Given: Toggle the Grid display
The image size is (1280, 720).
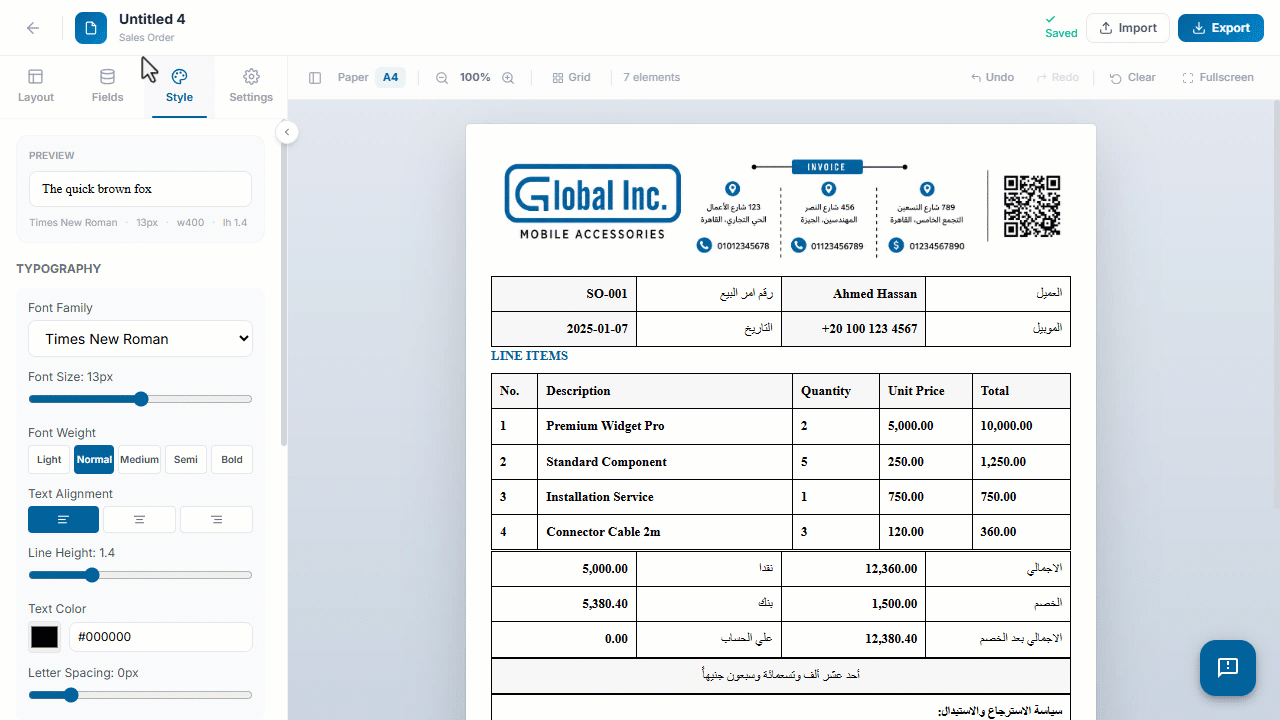Looking at the screenshot, I should [x=571, y=78].
